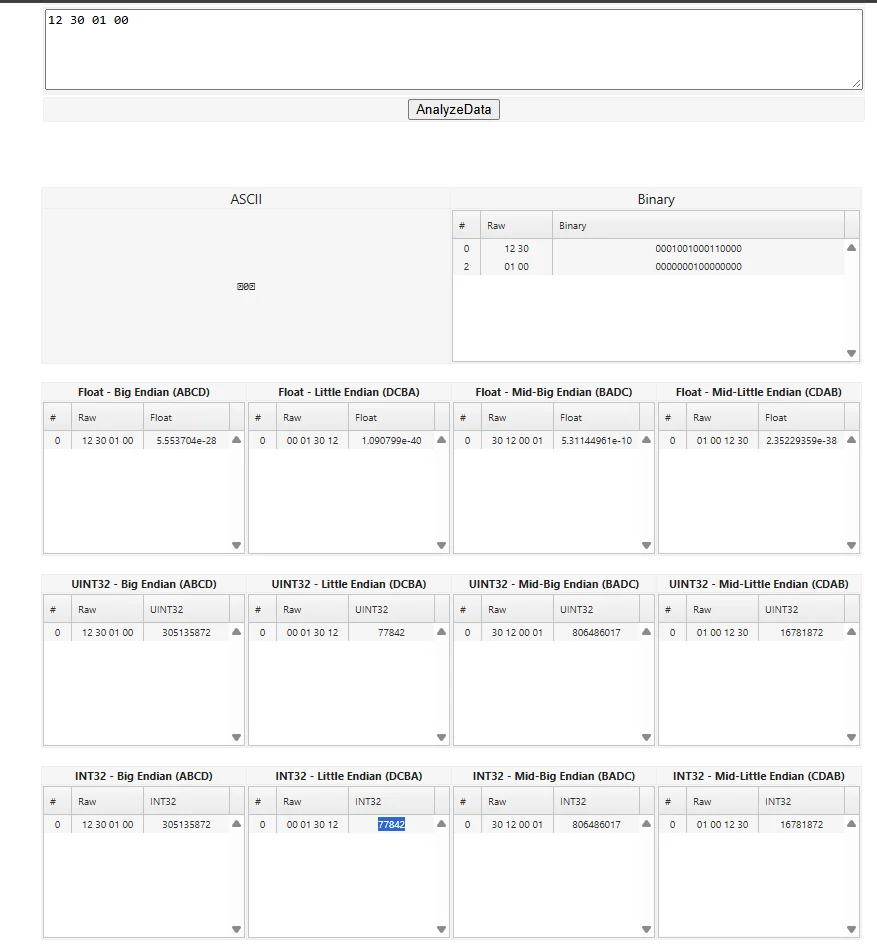Click binary value 0001001000110000
This screenshot has width=877, height=947.
coord(698,248)
